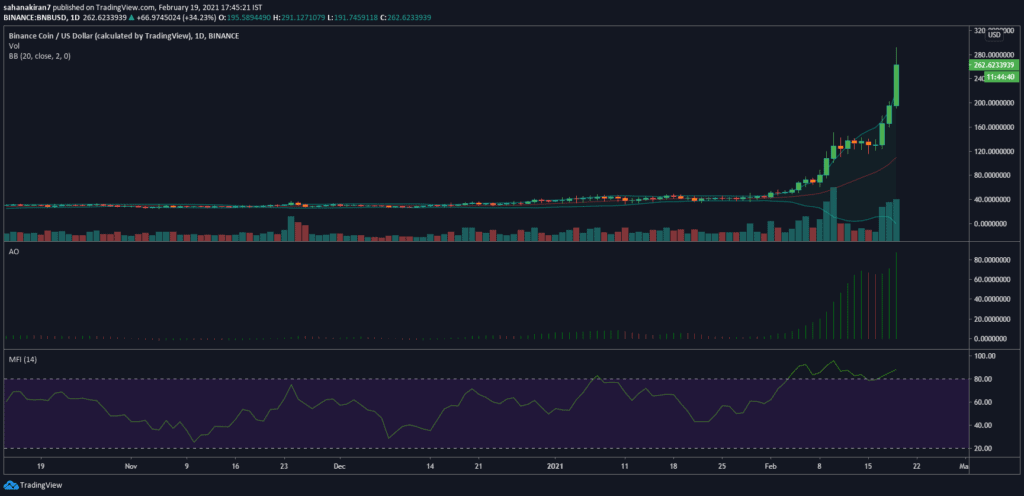Click the 'Nov' date label on time axis

click(x=132, y=467)
